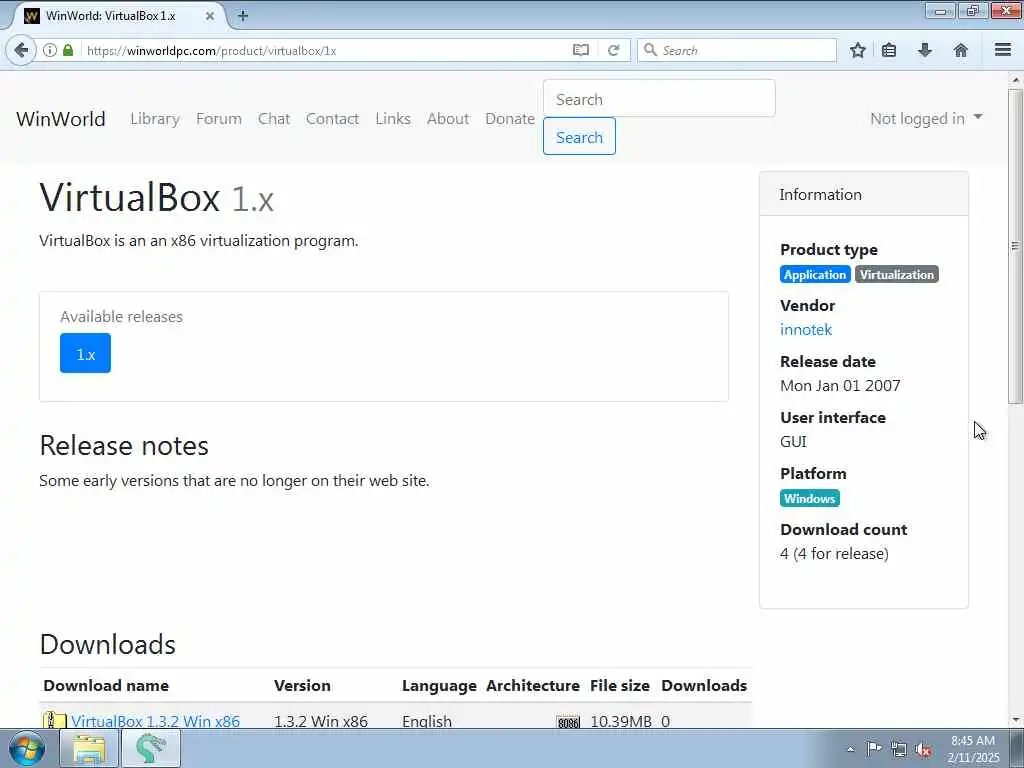The height and width of the screenshot is (768, 1024).
Task: Open the Library nav item
Action: (x=155, y=119)
